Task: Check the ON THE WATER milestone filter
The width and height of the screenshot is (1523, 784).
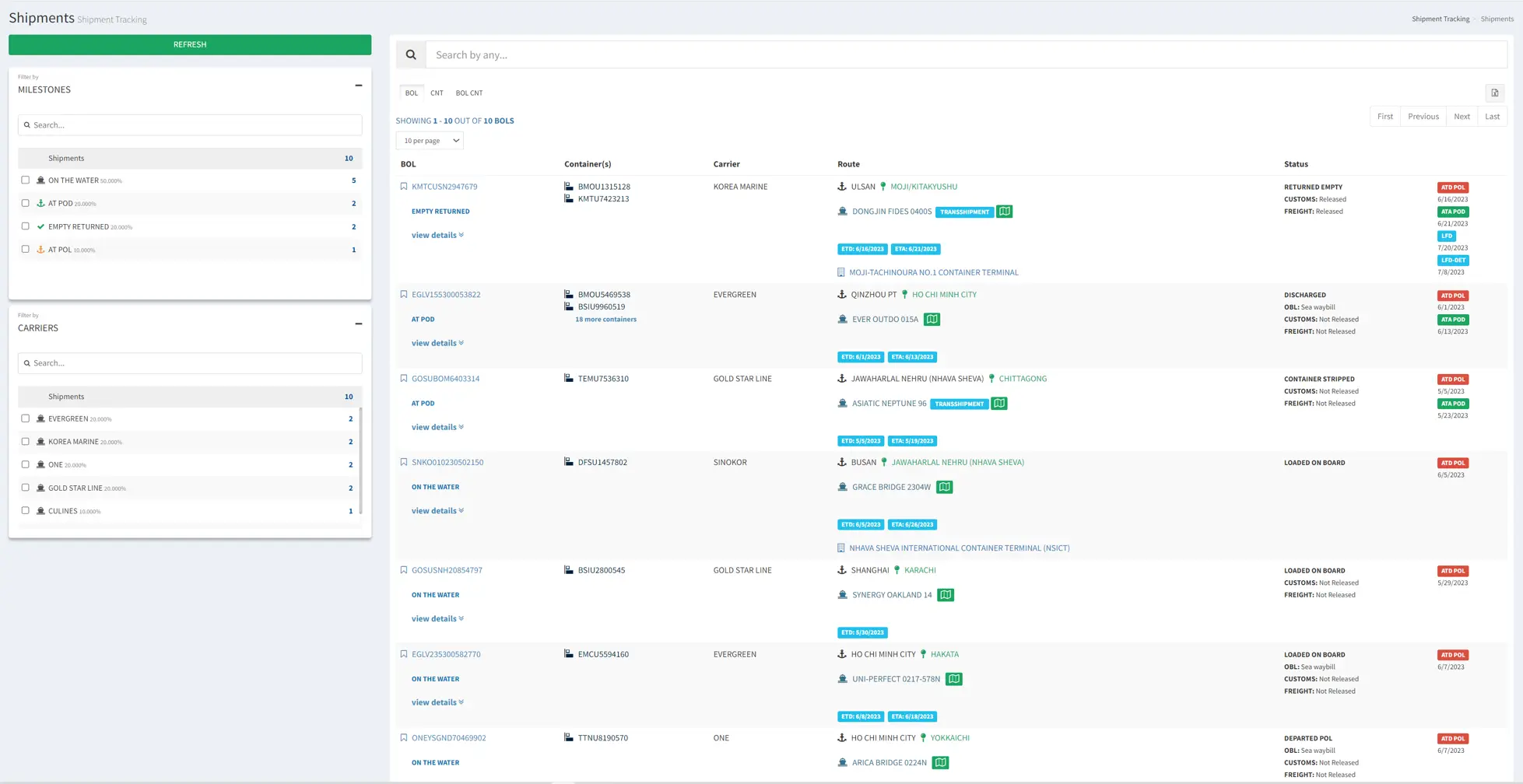Action: pos(26,180)
